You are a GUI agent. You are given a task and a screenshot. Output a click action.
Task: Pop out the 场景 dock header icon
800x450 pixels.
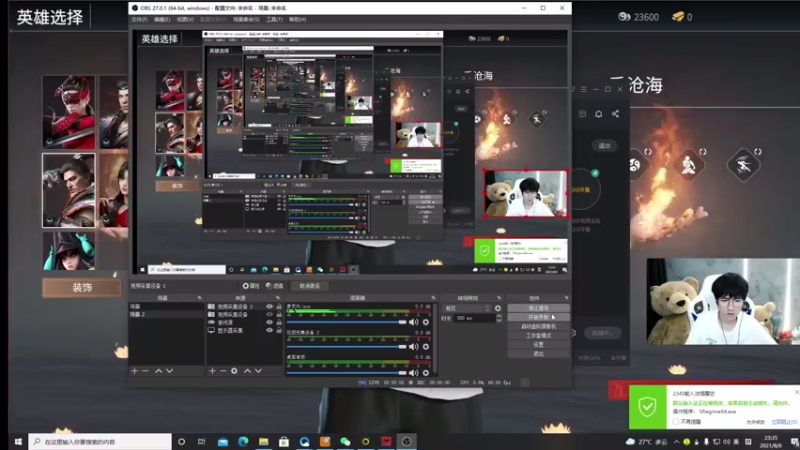(199, 297)
